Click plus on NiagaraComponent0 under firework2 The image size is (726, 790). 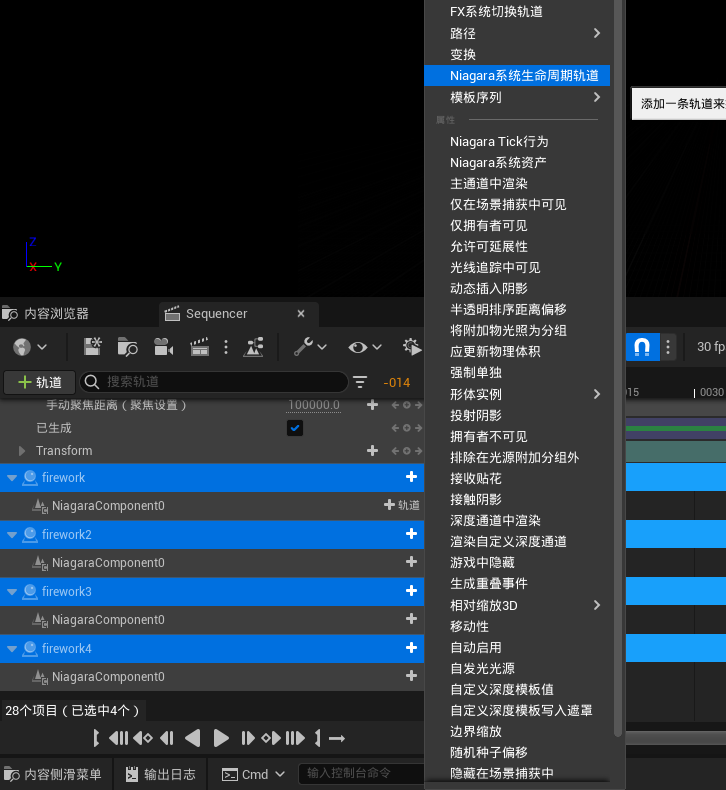[x=411, y=562]
